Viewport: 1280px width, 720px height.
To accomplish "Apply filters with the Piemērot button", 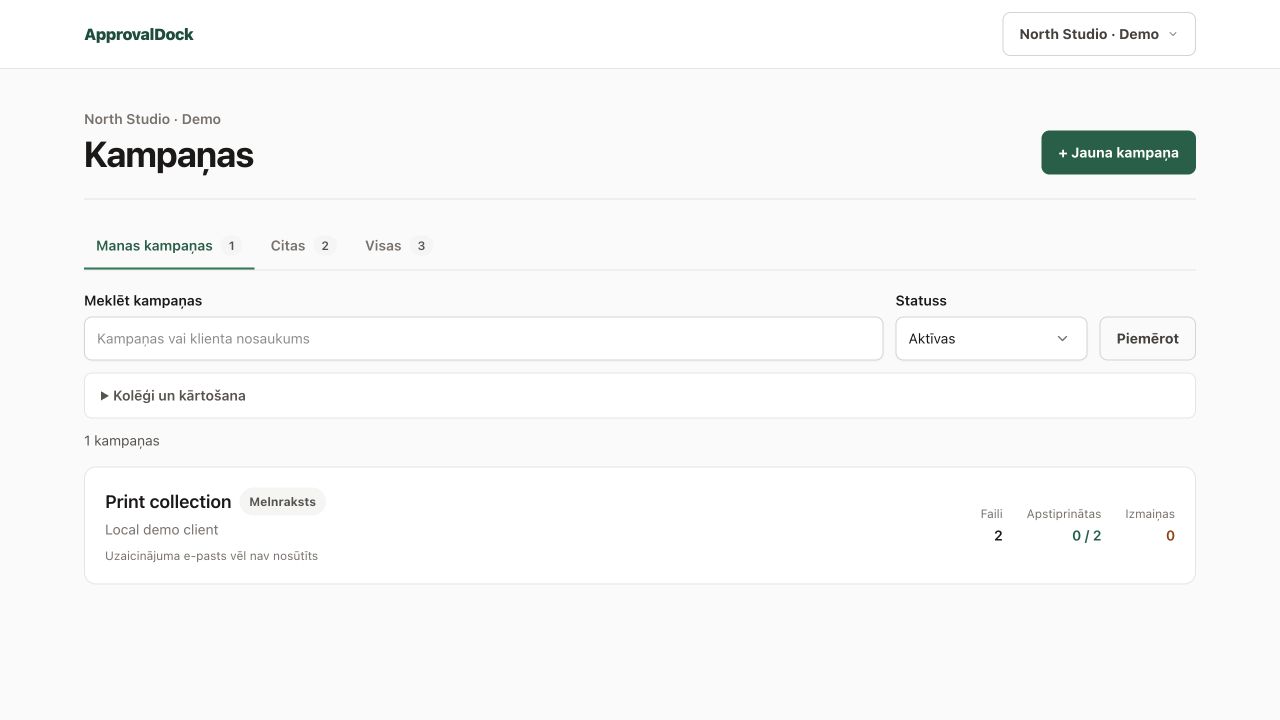I will [x=1147, y=339].
